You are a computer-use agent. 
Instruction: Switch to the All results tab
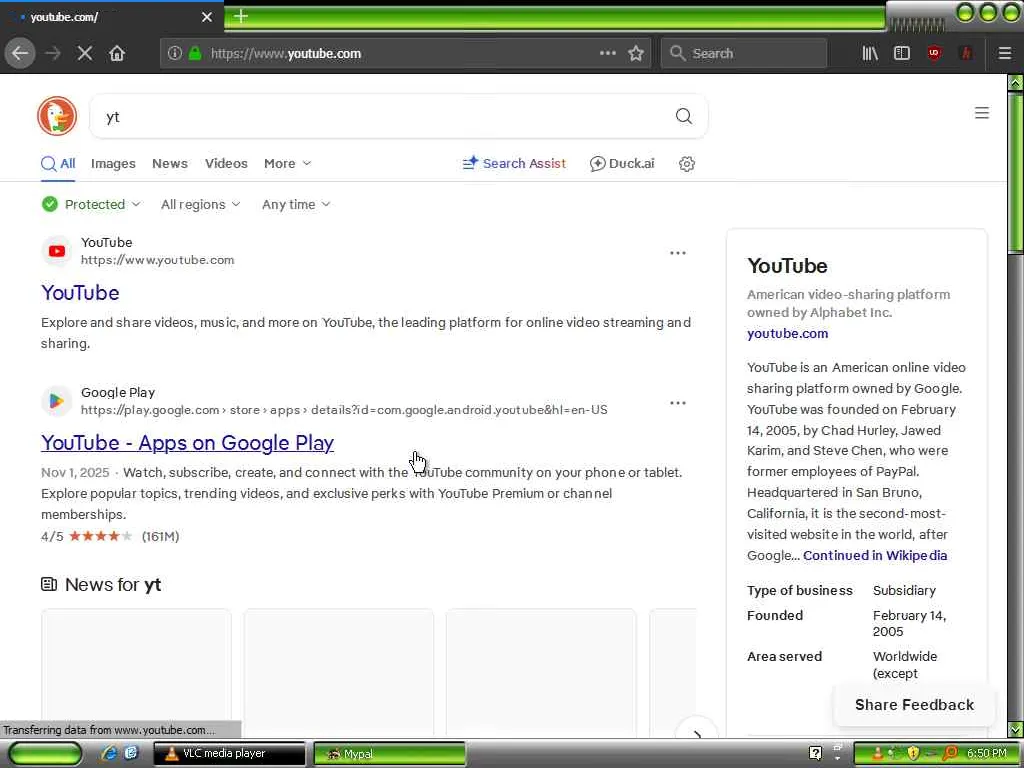pos(58,164)
